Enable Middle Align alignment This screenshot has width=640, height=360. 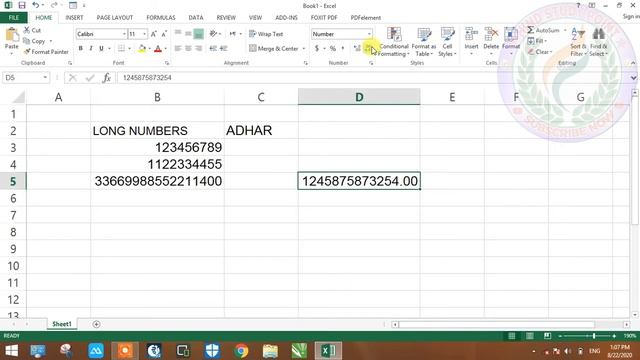point(188,34)
